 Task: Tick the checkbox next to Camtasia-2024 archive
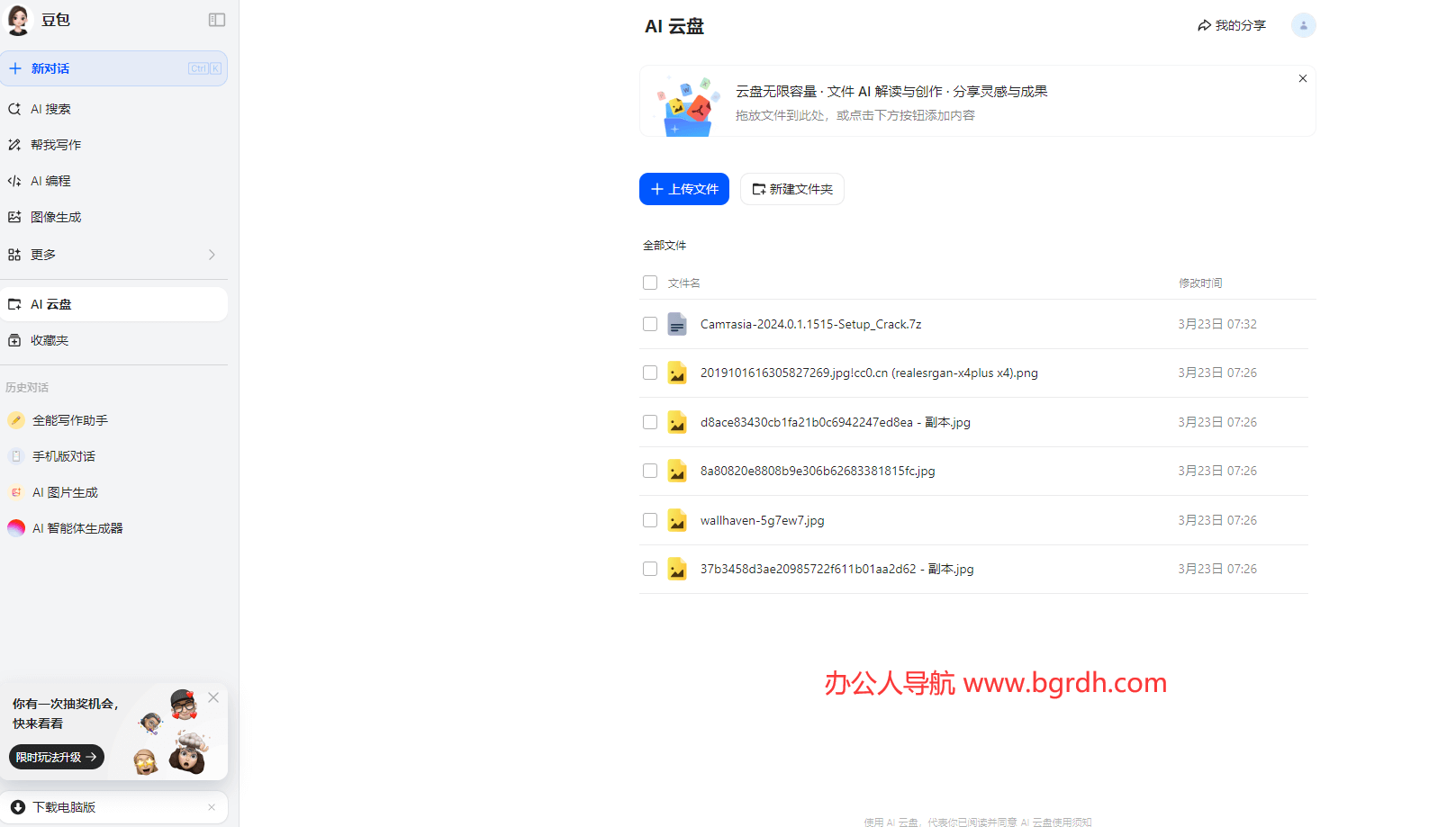click(x=650, y=324)
